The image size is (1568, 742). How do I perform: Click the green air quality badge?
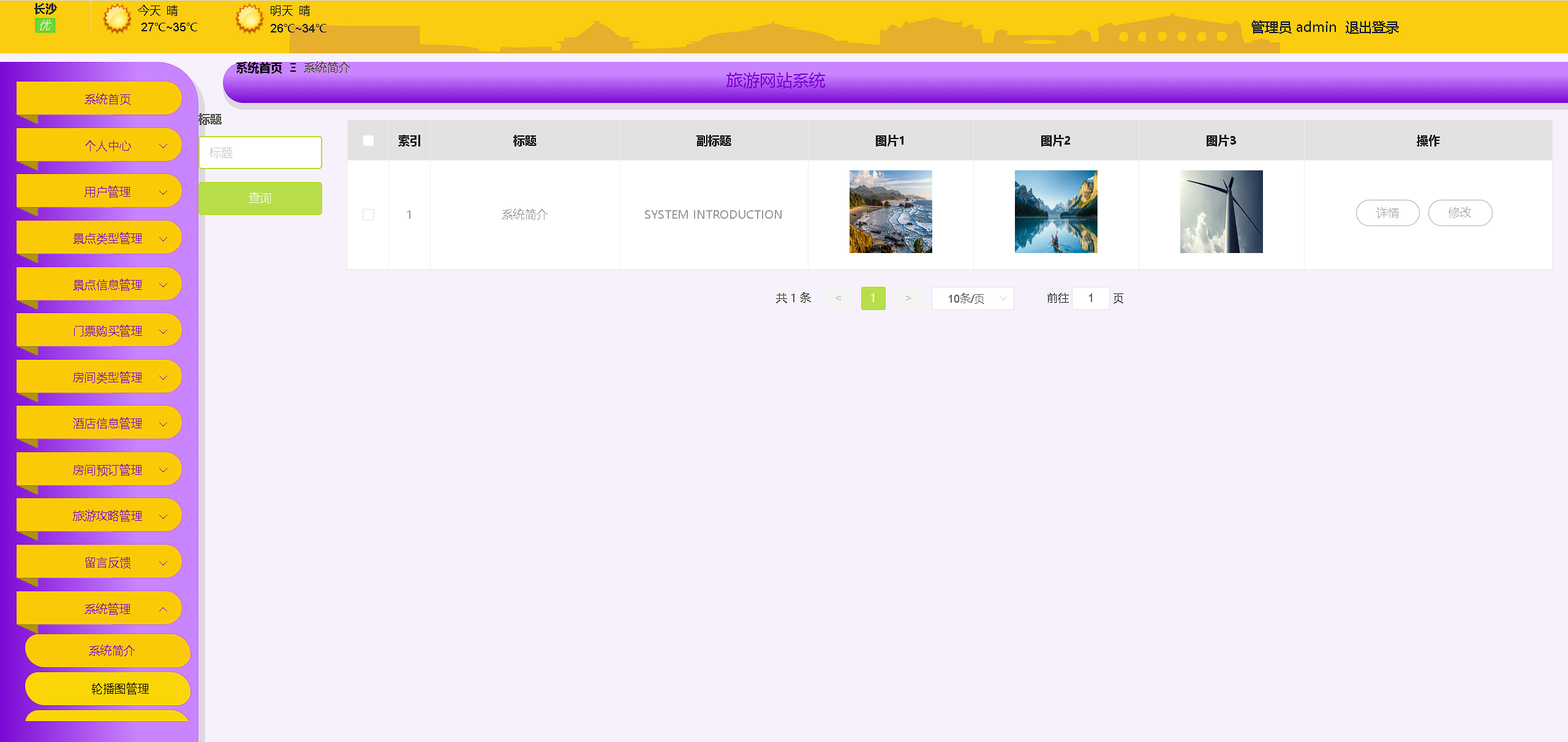point(45,26)
